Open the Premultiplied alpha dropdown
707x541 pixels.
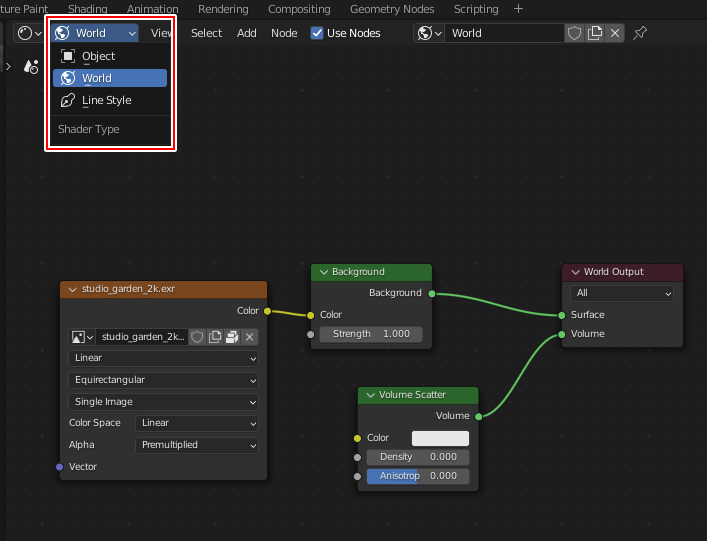(197, 445)
